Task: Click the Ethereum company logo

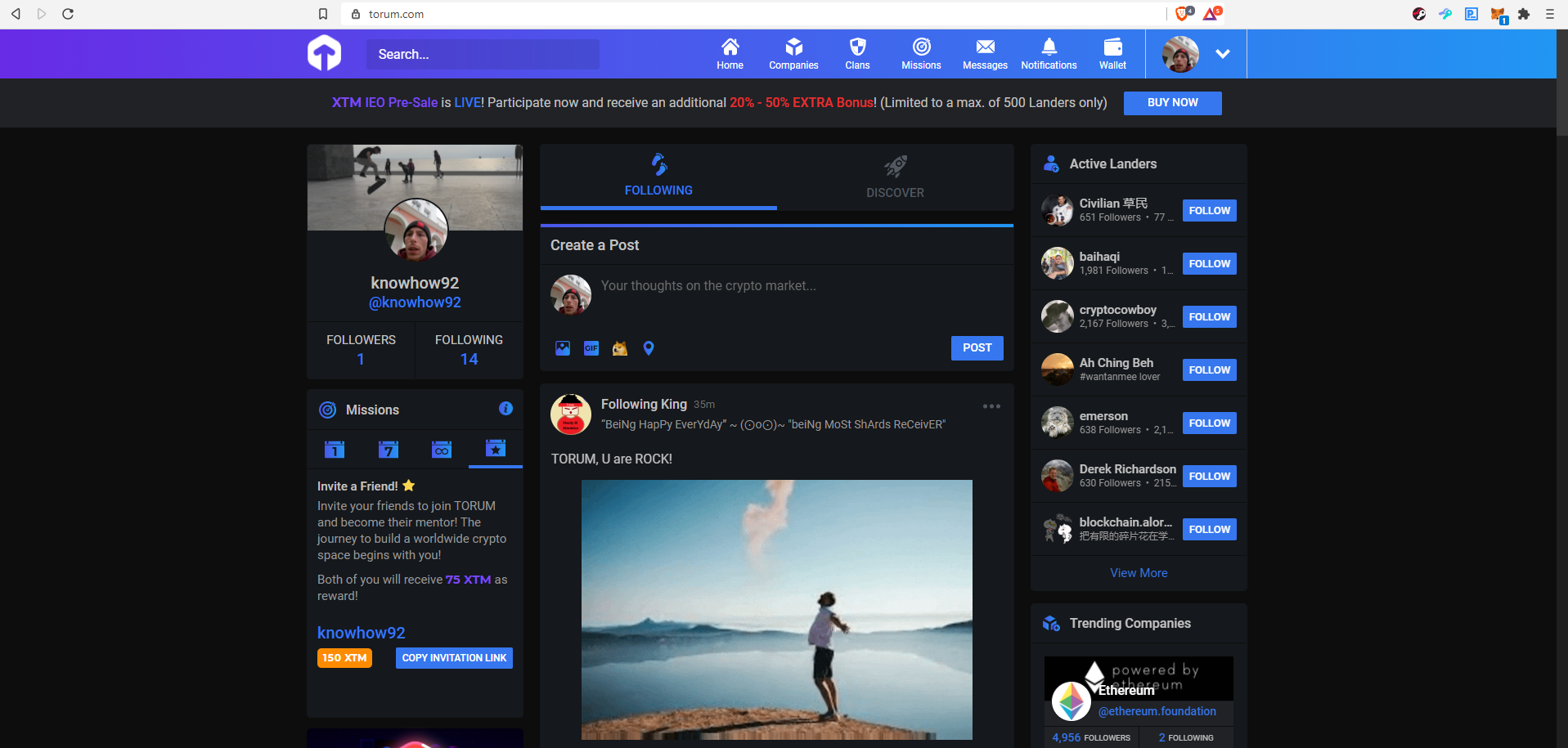Action: (x=1071, y=701)
